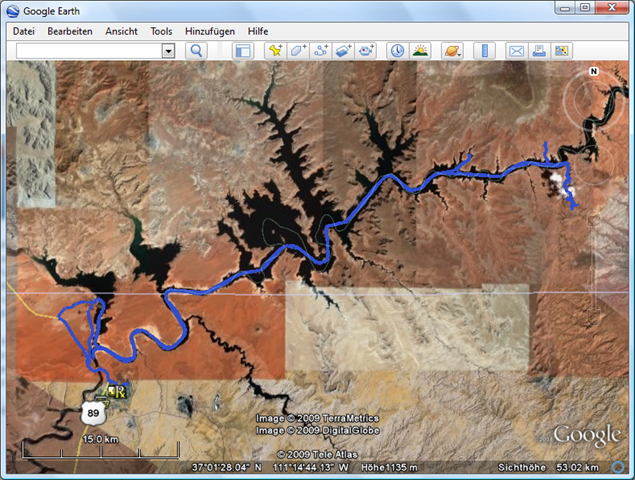Open the Hinzufügen menu
The height and width of the screenshot is (480, 635).
210,31
